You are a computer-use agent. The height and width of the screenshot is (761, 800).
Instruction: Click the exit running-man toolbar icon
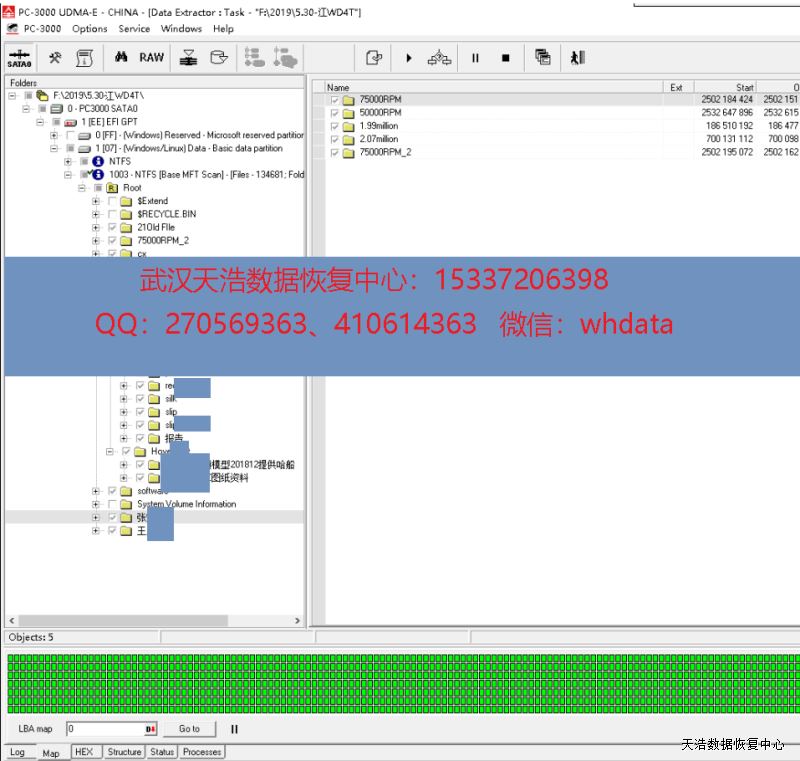(577, 58)
